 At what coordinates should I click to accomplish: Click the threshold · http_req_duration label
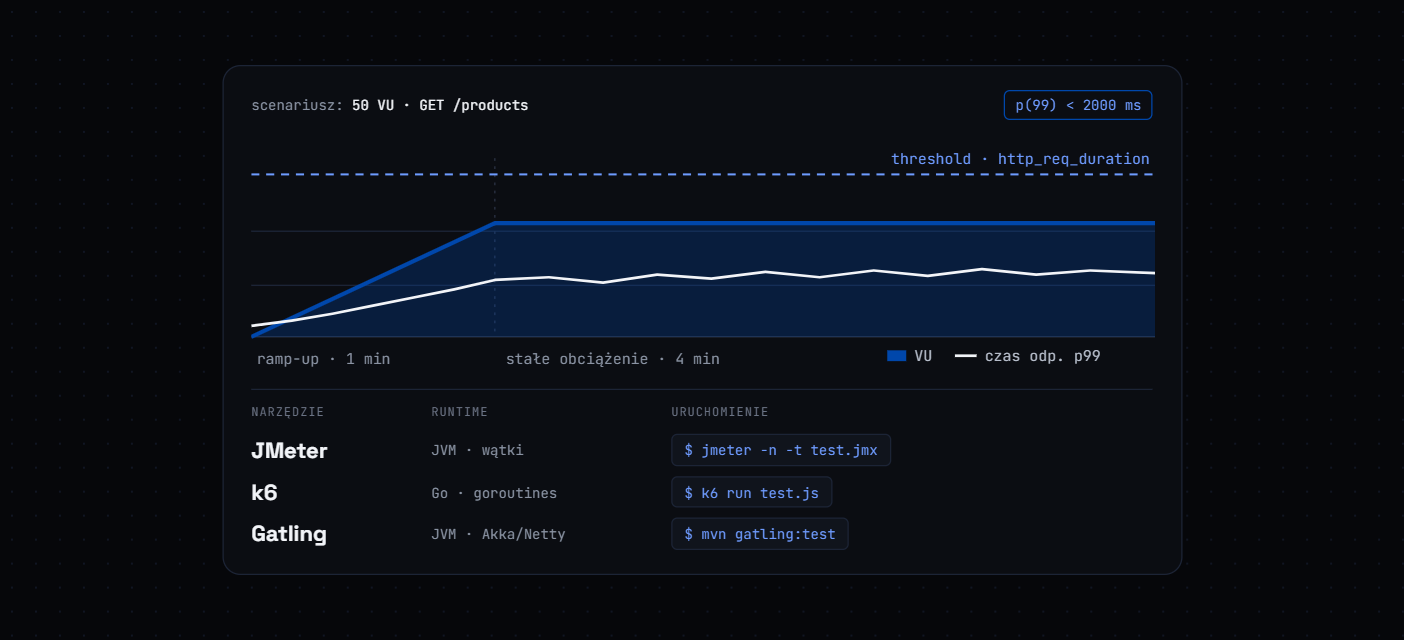click(x=1020, y=159)
